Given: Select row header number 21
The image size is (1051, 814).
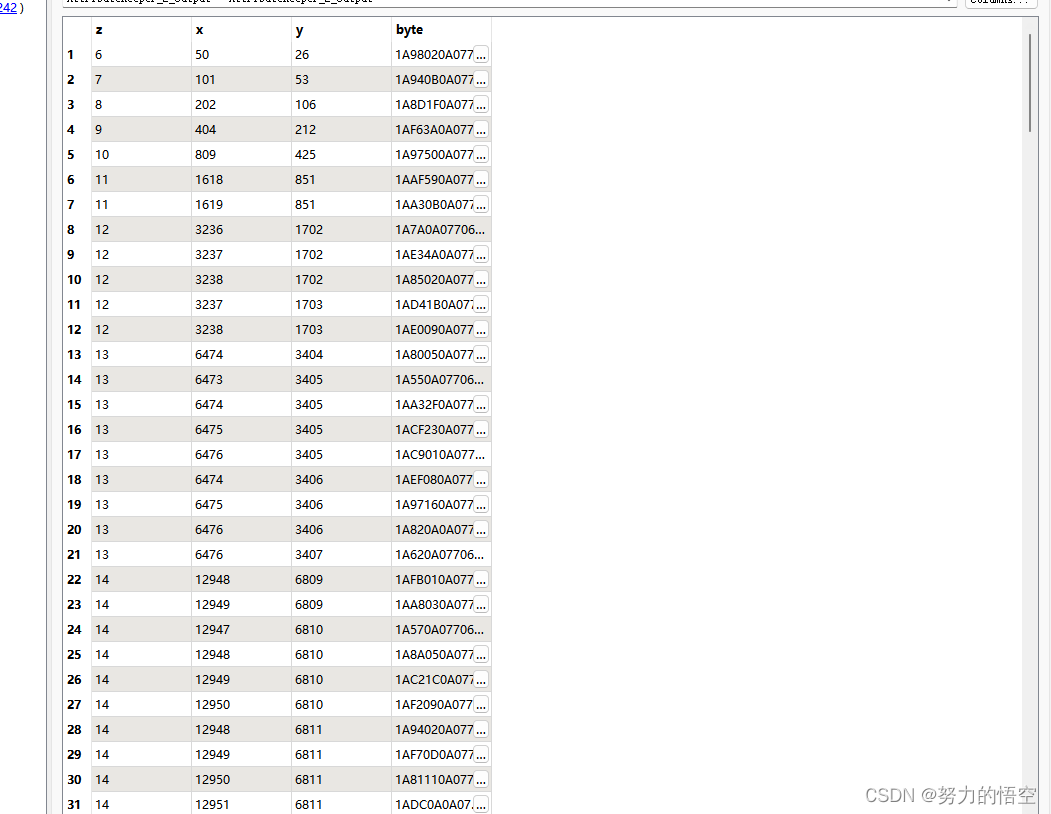Looking at the screenshot, I should click(77, 555).
